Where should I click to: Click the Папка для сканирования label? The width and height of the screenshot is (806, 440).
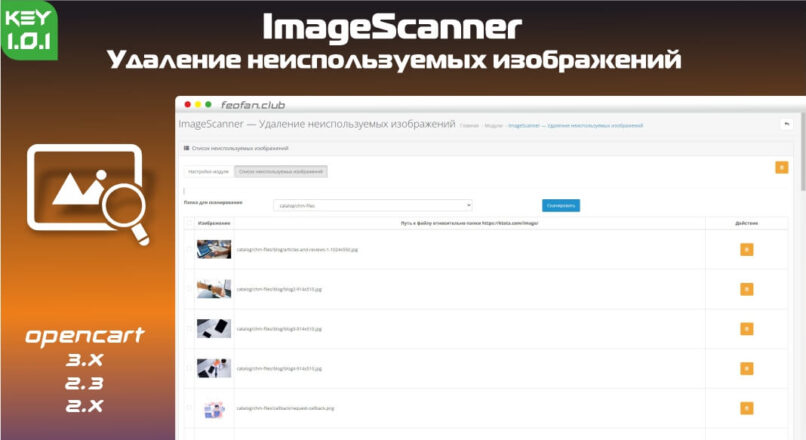(x=213, y=203)
